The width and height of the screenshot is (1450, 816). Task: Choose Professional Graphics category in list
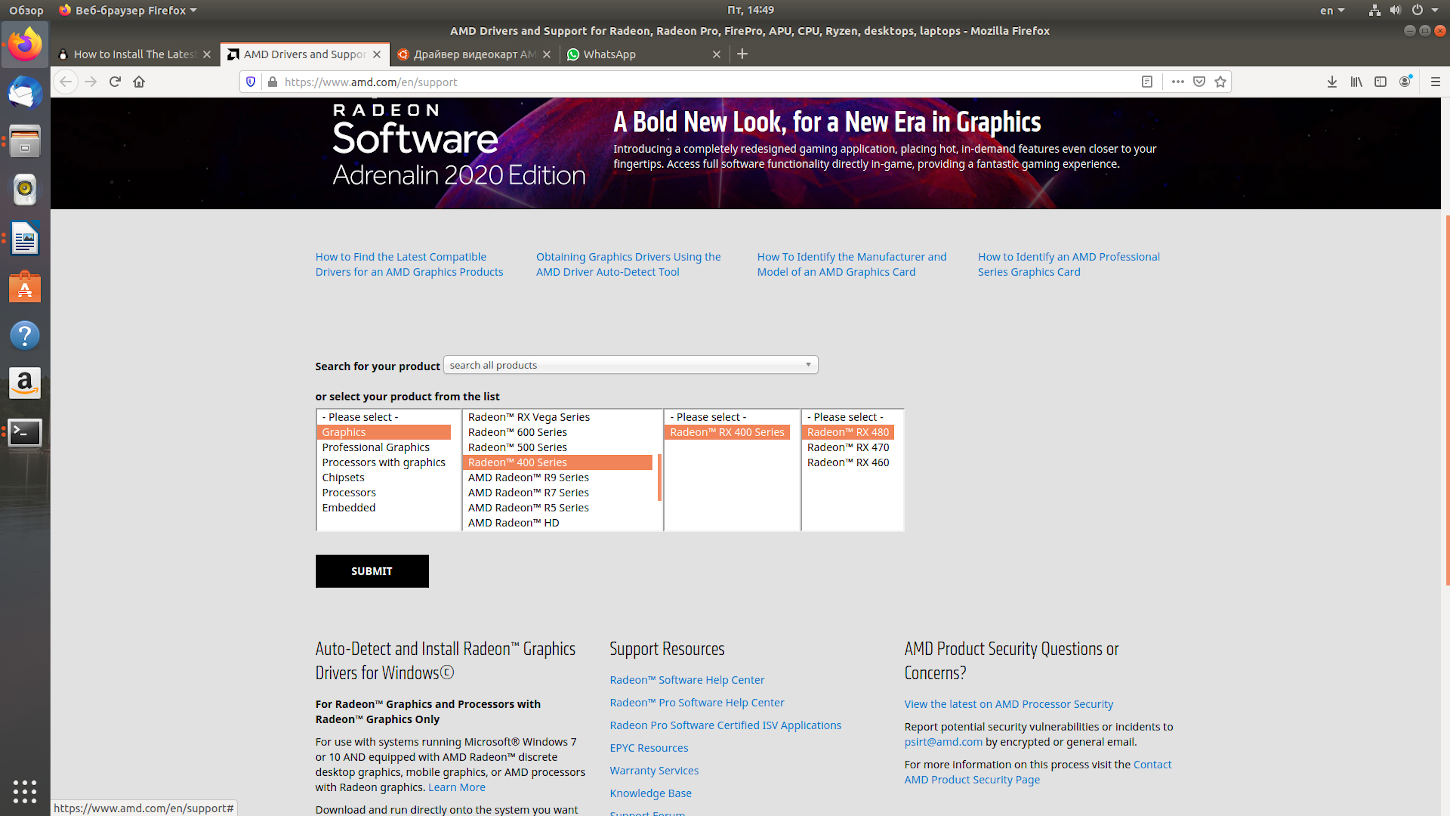click(376, 447)
